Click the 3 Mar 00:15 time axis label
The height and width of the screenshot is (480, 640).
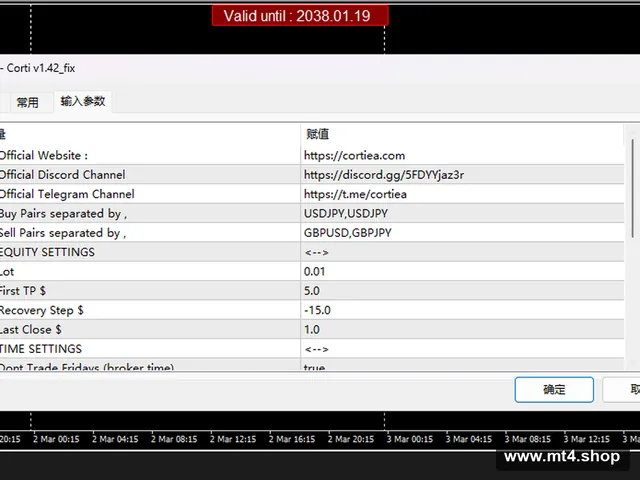(x=410, y=440)
